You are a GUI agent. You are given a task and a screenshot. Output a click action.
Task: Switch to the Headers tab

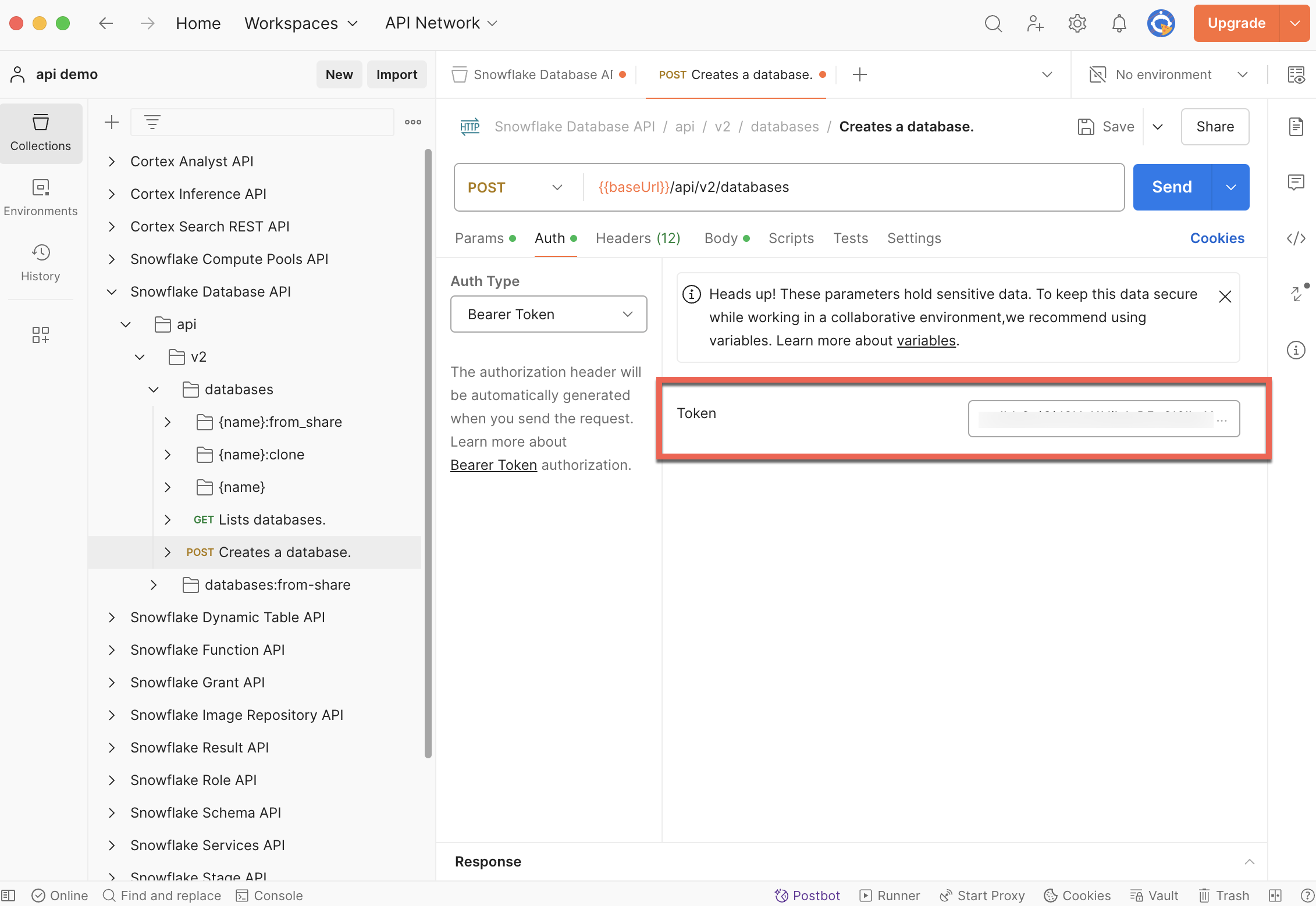638,238
